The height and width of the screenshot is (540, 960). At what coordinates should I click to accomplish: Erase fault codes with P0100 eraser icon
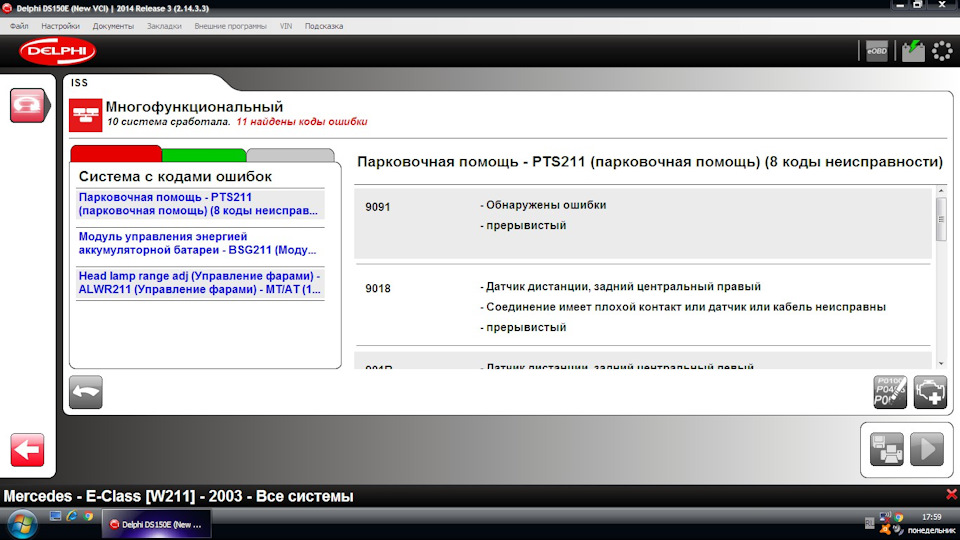point(890,392)
